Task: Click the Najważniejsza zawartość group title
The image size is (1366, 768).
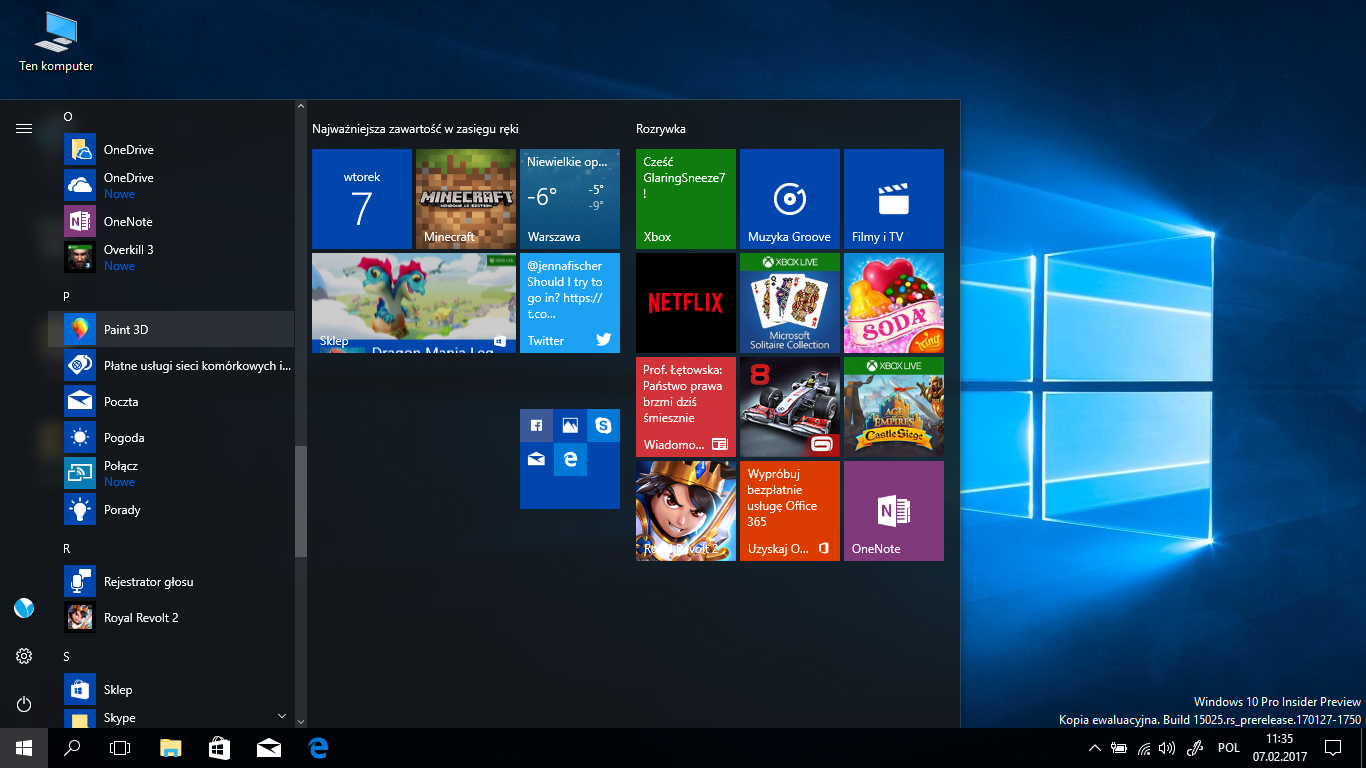Action: [x=415, y=129]
